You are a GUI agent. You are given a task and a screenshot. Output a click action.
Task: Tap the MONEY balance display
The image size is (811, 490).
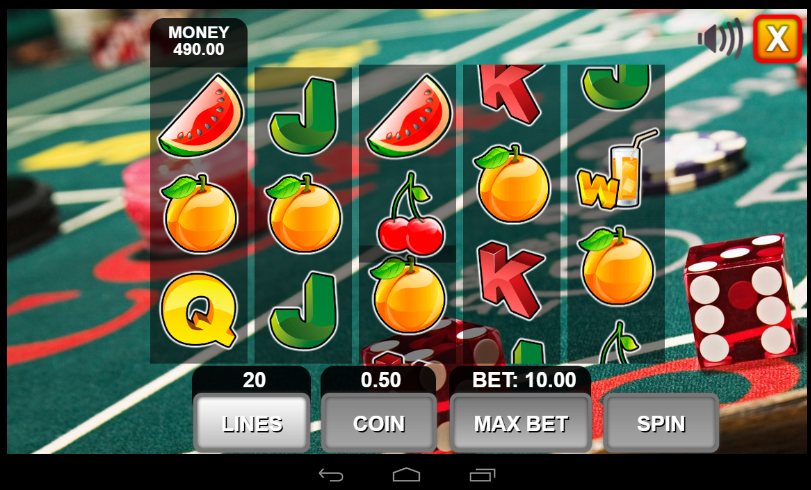pyautogui.click(x=199, y=41)
